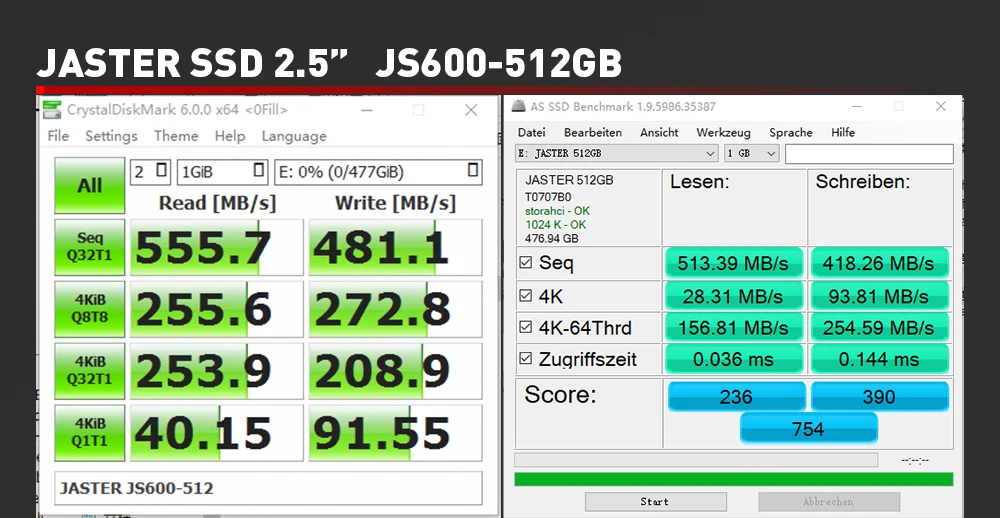Click Seq read result 555.7
The image size is (1000, 518).
tap(217, 248)
